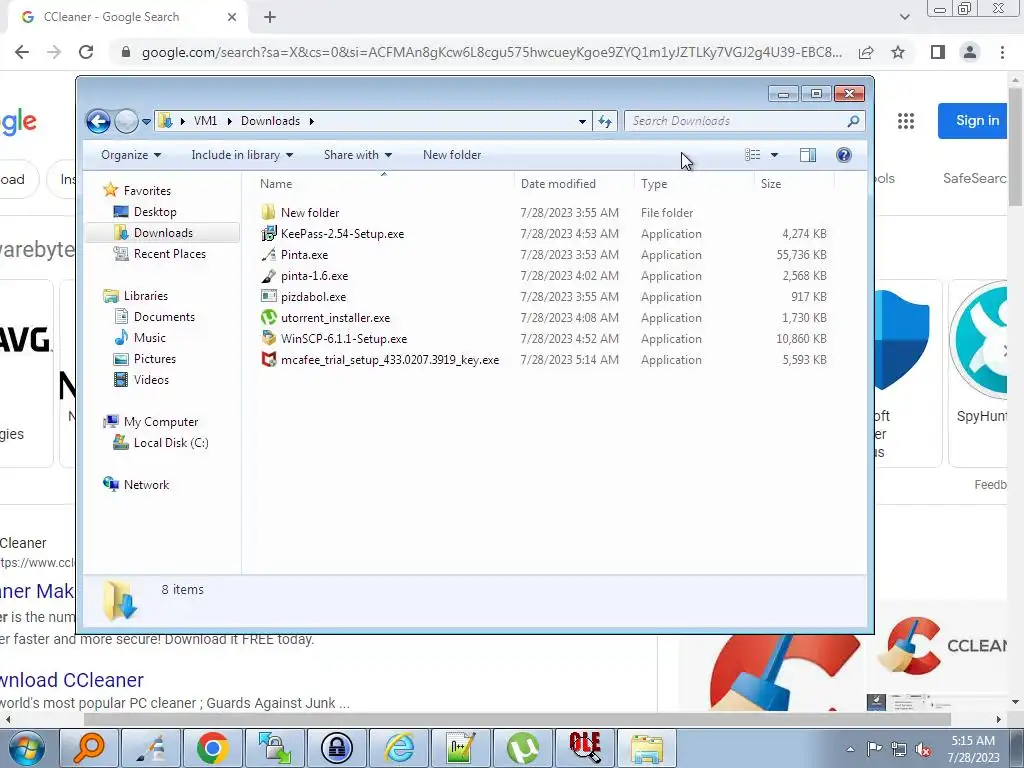Click VM1 in the breadcrumb path
This screenshot has height=768, width=1024.
click(205, 121)
